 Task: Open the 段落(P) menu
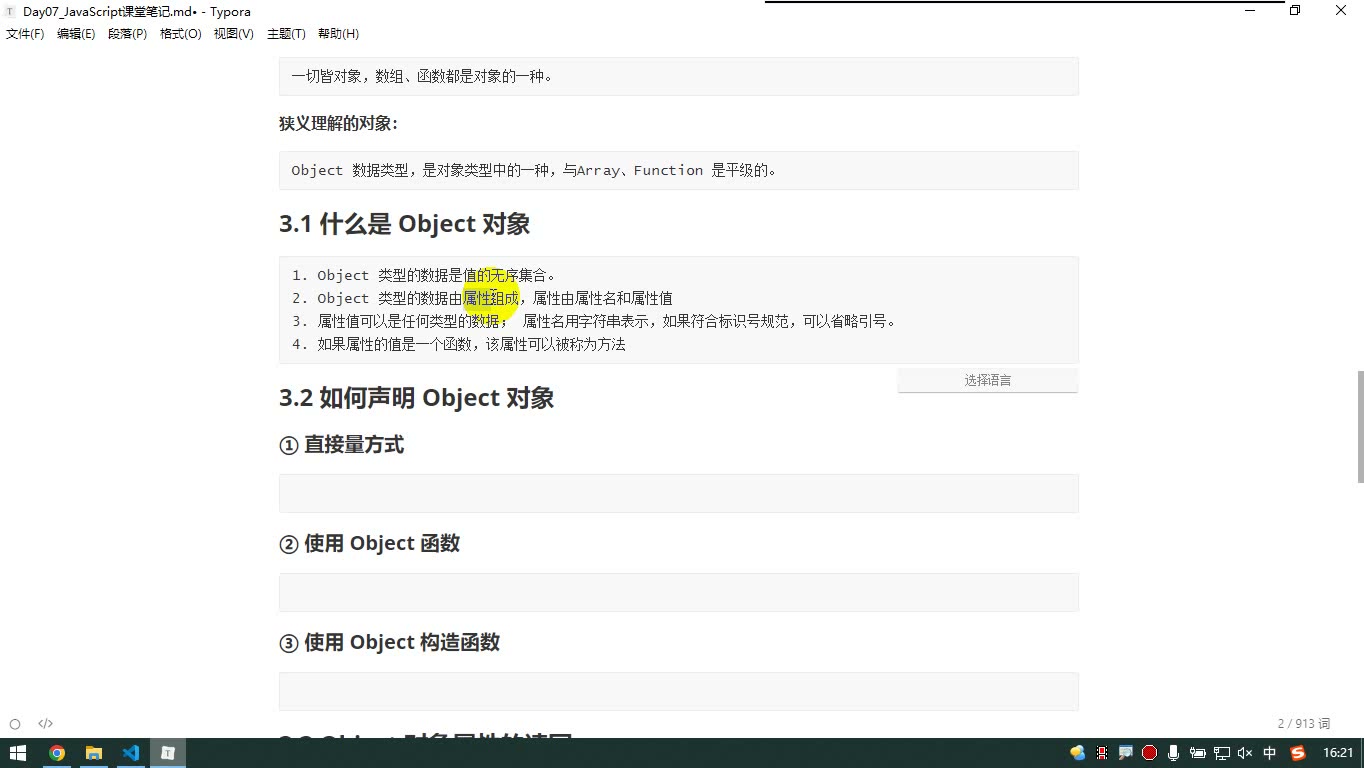[127, 34]
